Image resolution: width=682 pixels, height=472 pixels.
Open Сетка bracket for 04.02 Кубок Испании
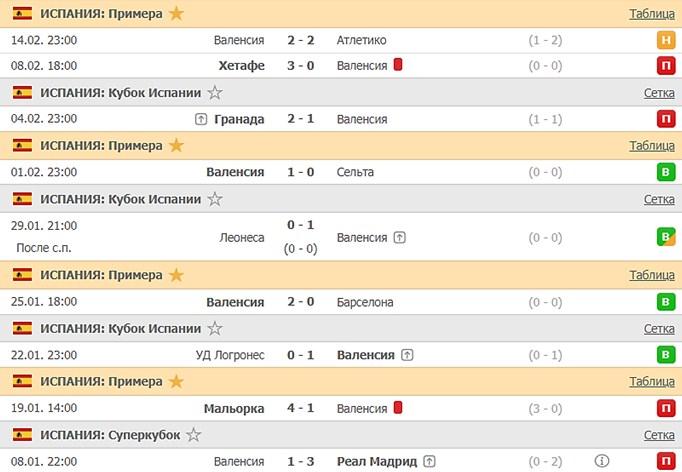click(659, 93)
